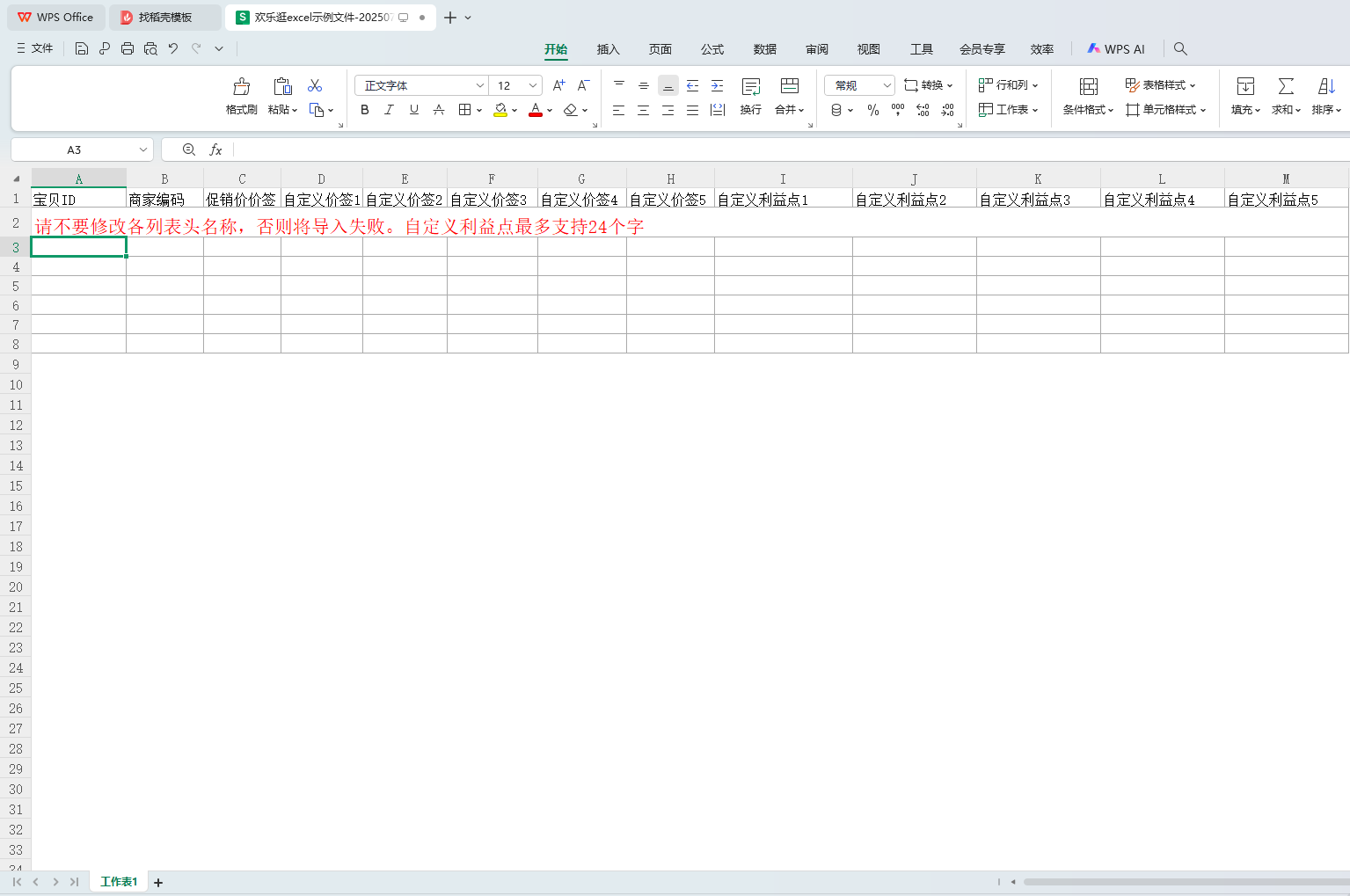This screenshot has width=1350, height=896.
Task: Click the 换行 wrap text button
Action: (x=750, y=95)
